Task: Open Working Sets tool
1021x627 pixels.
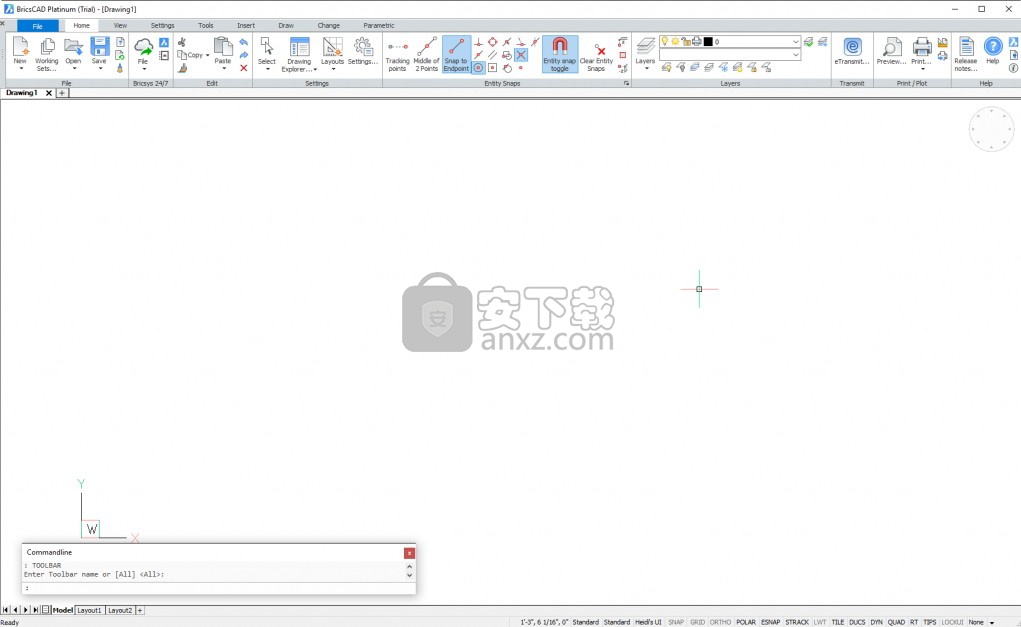Action: pyautogui.click(x=46, y=53)
